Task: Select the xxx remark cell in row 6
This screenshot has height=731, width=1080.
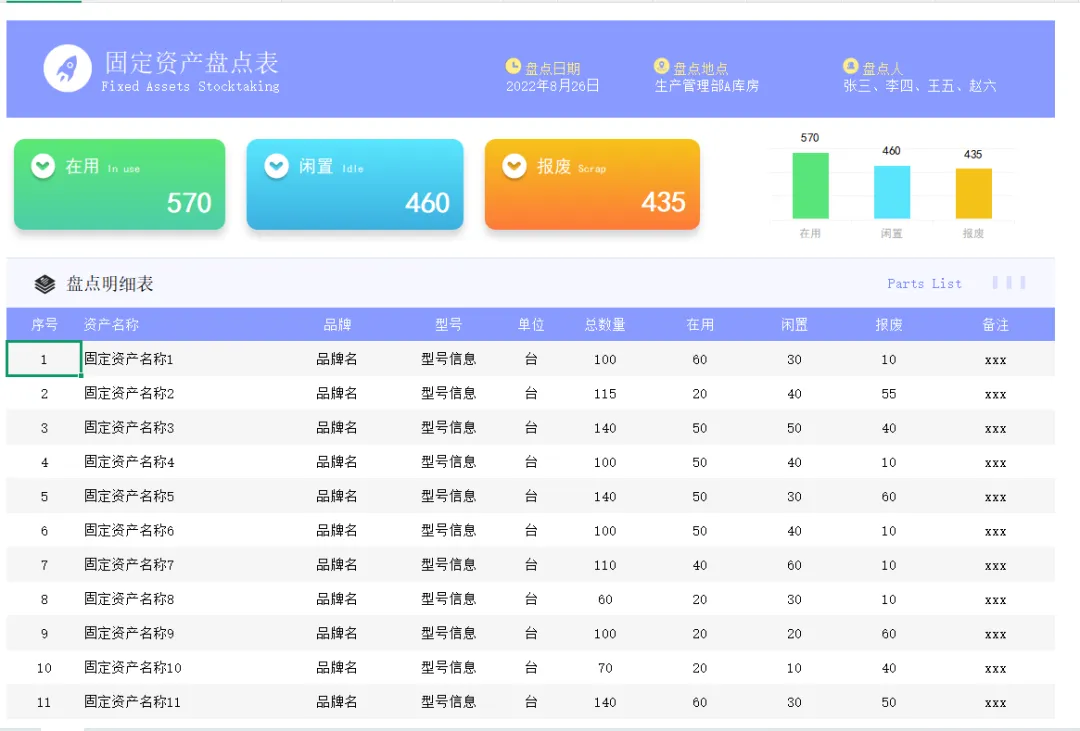Action: pyautogui.click(x=995, y=532)
